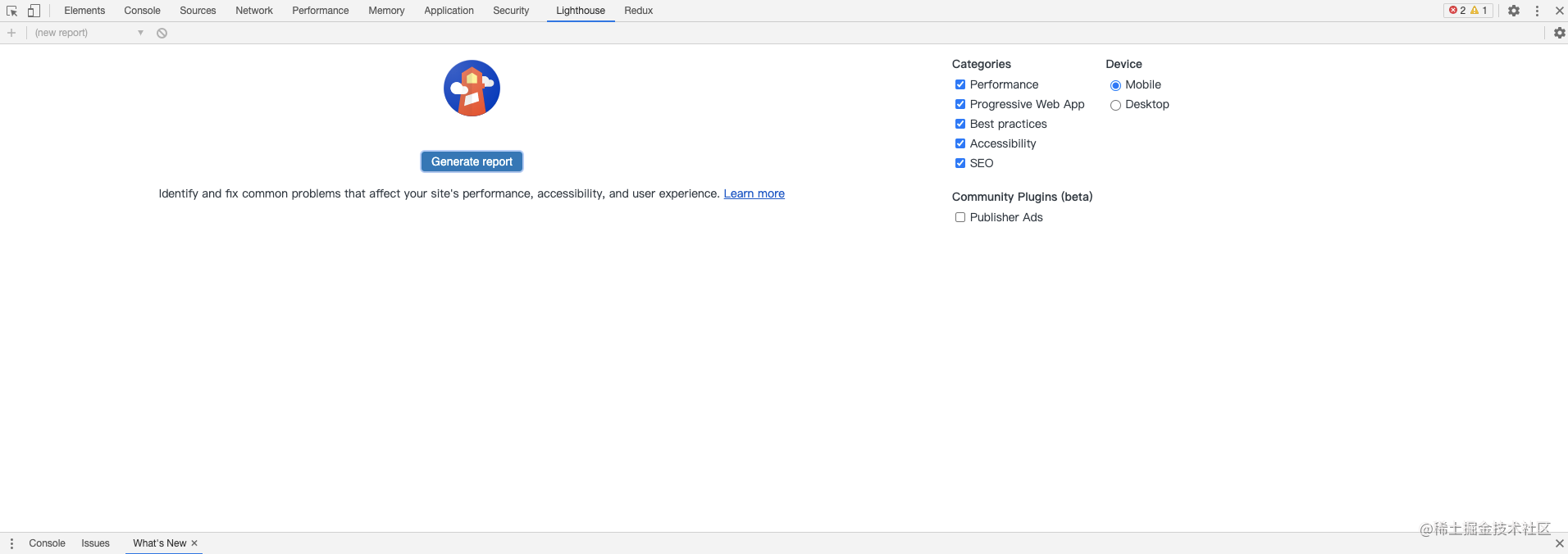Select the What's New drawer tab
Viewport: 1568px width, 554px height.
(159, 543)
